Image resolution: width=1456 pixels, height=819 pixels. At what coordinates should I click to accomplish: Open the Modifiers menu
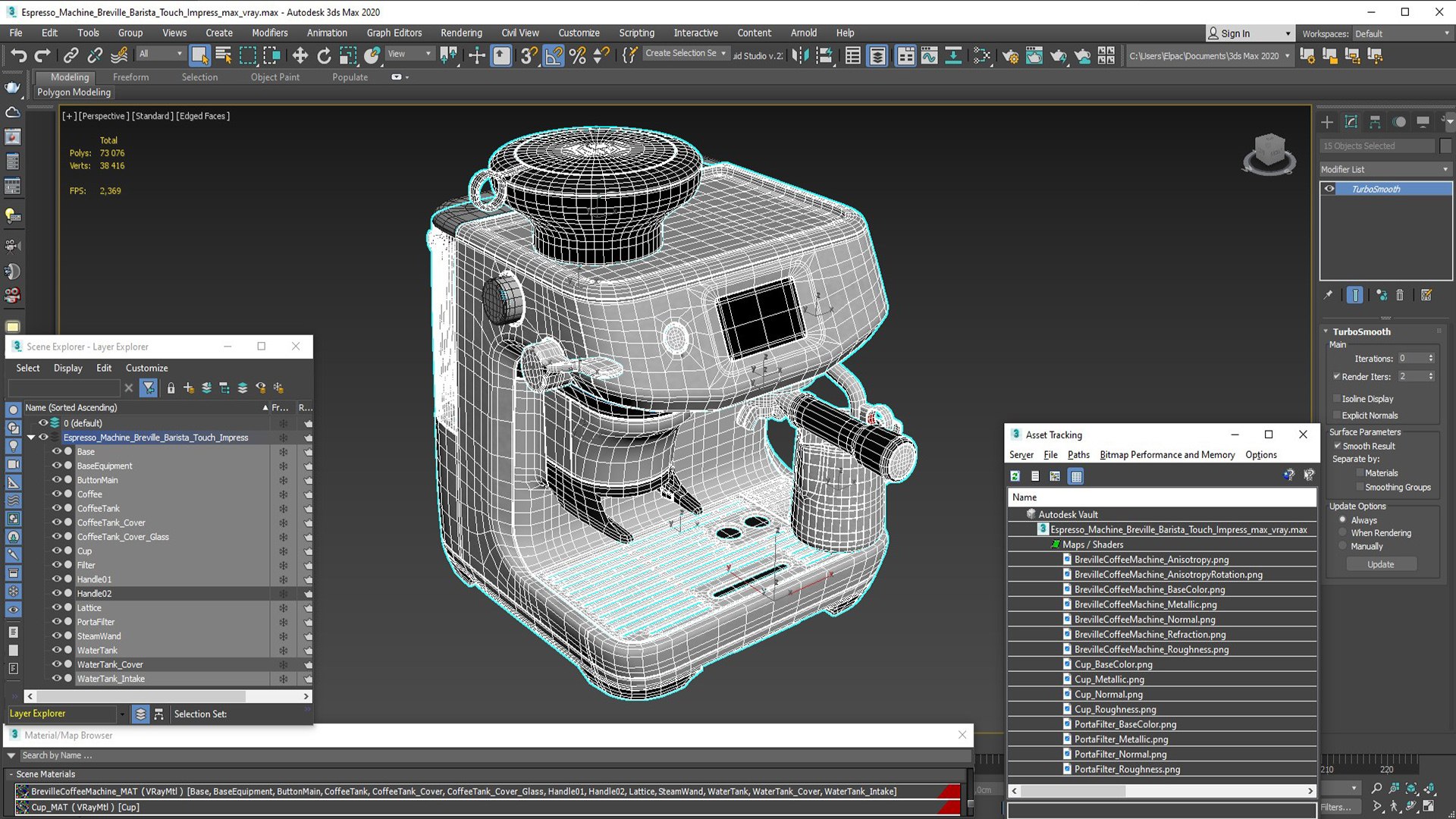tap(270, 33)
